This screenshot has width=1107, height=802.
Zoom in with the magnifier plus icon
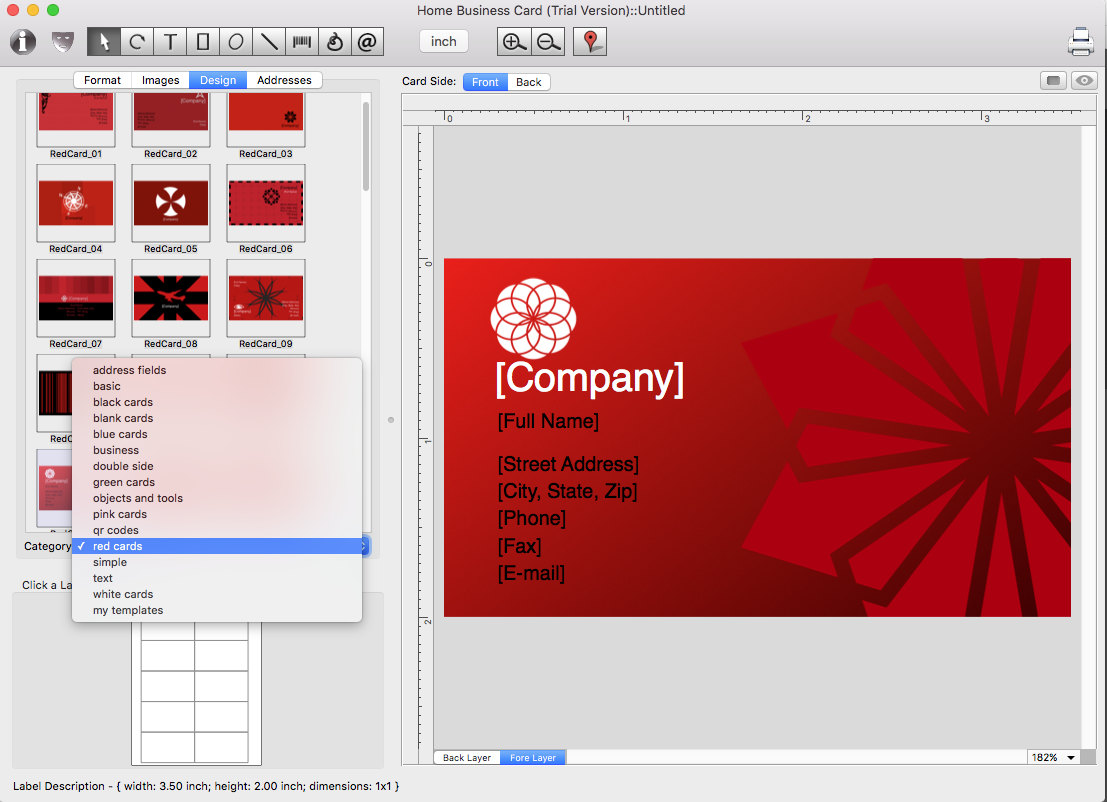(x=514, y=42)
